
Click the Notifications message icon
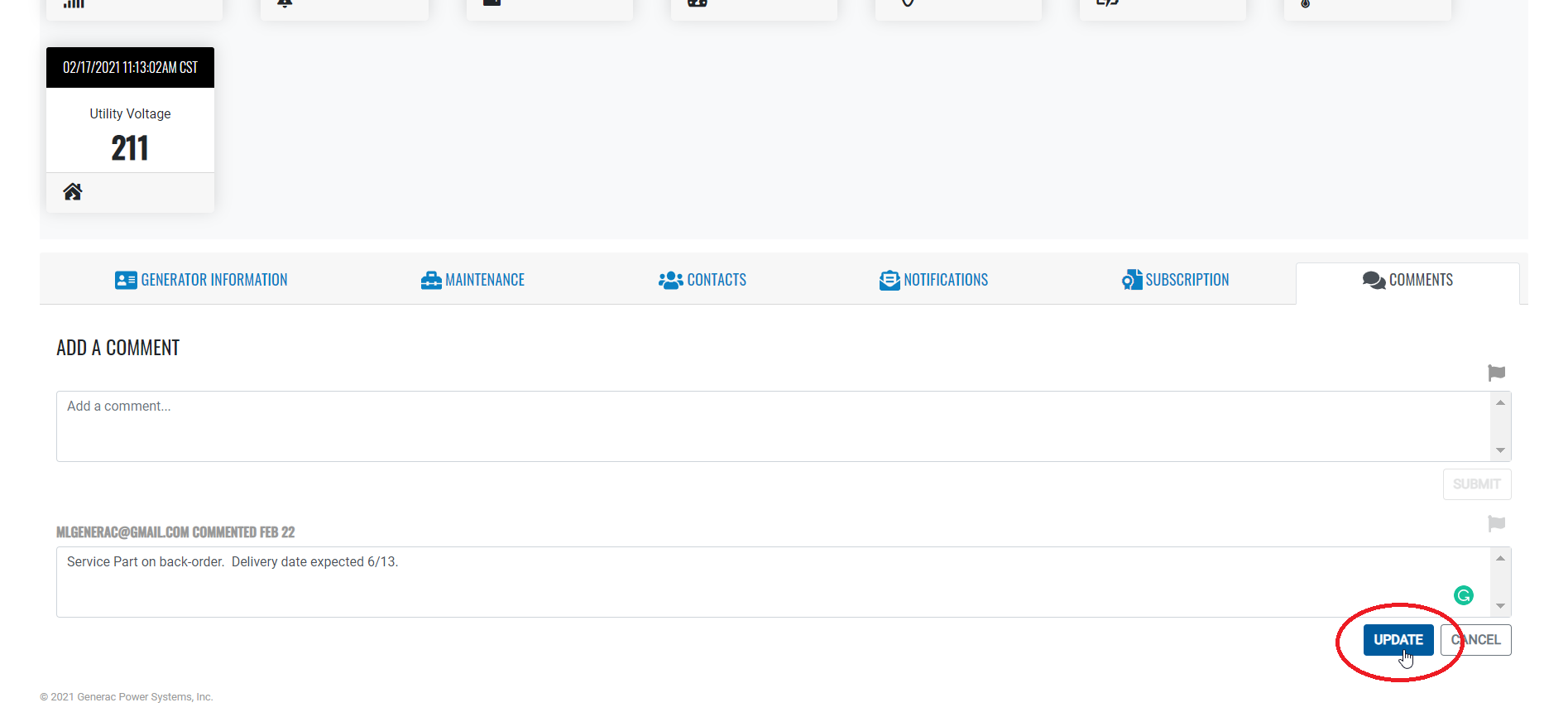889,281
